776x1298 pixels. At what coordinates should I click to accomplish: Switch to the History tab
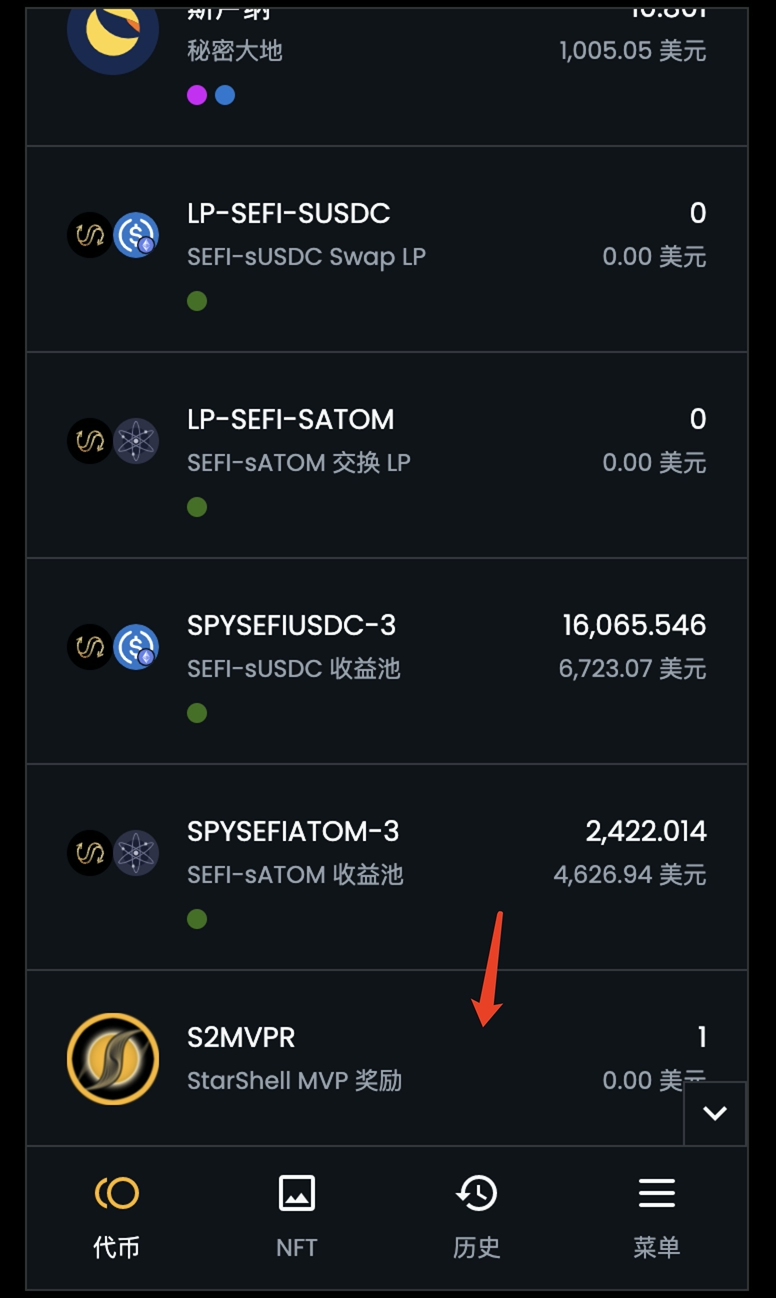tap(476, 1193)
